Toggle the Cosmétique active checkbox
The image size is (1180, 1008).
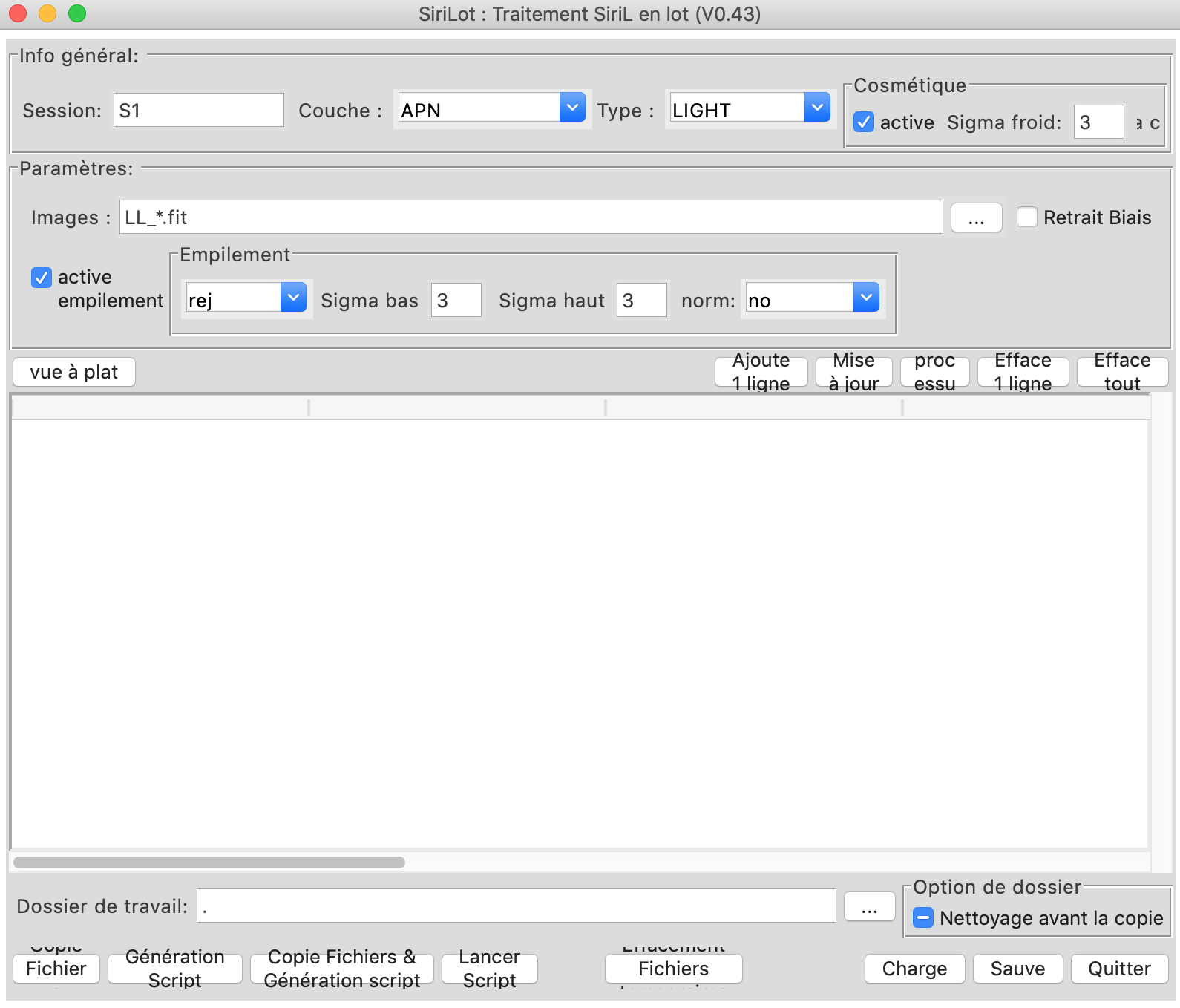pyautogui.click(x=864, y=122)
